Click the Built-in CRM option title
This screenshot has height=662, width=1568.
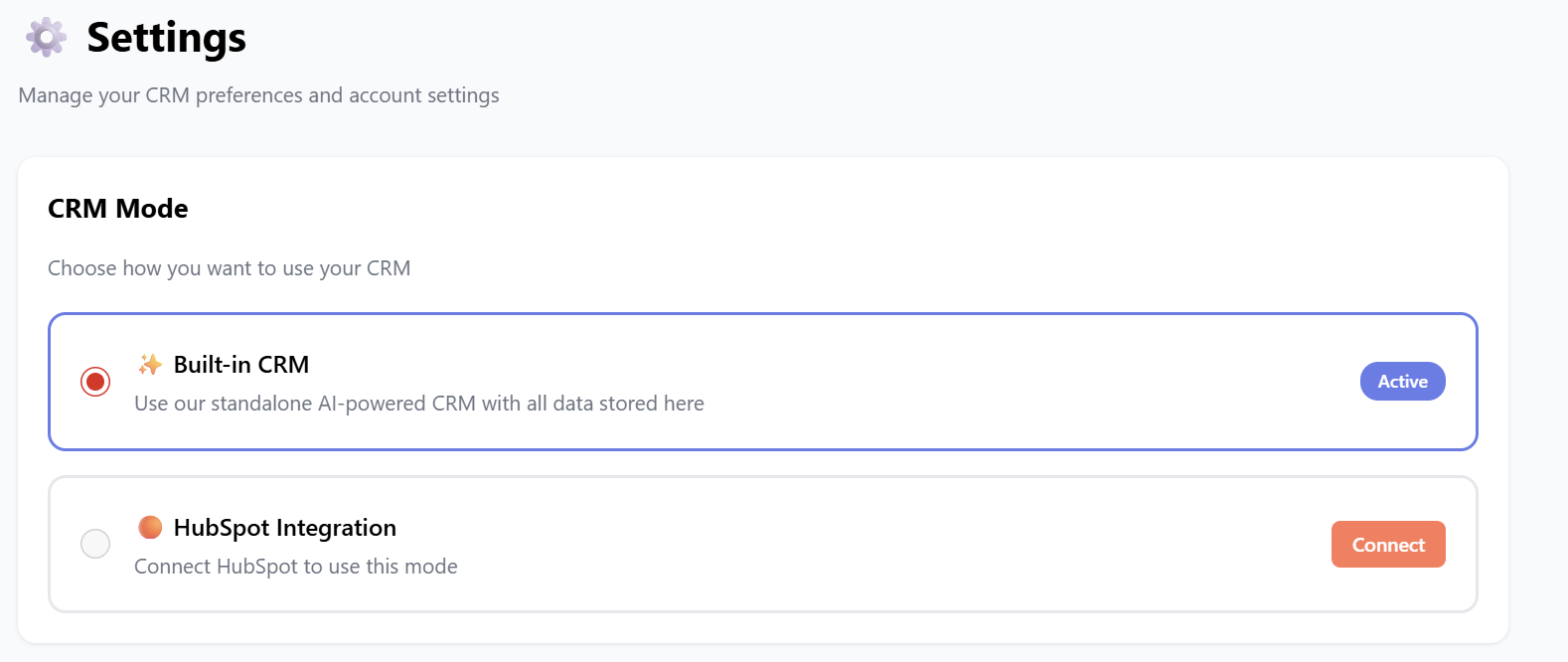click(x=241, y=365)
